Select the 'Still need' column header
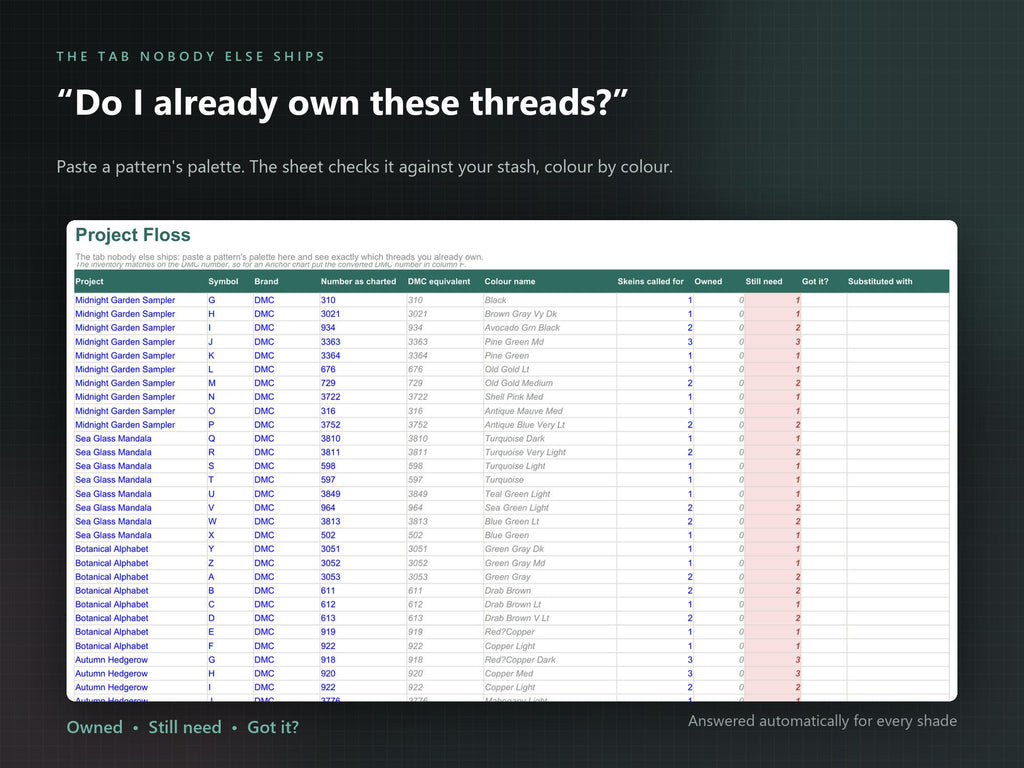 pos(764,281)
